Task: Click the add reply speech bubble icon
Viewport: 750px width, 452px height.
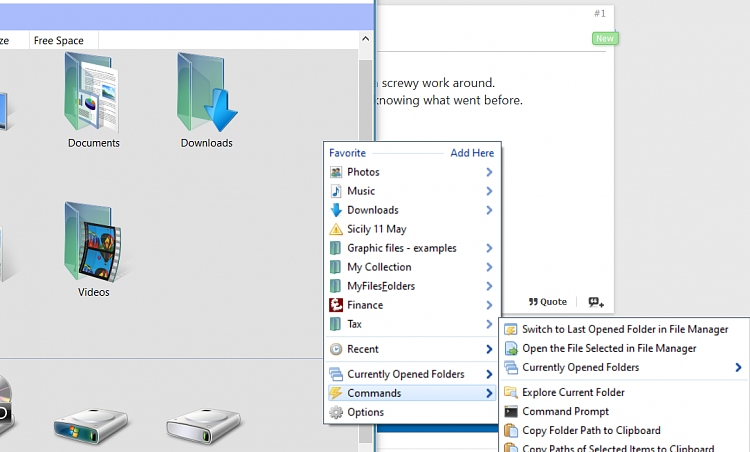Action: coord(596,302)
